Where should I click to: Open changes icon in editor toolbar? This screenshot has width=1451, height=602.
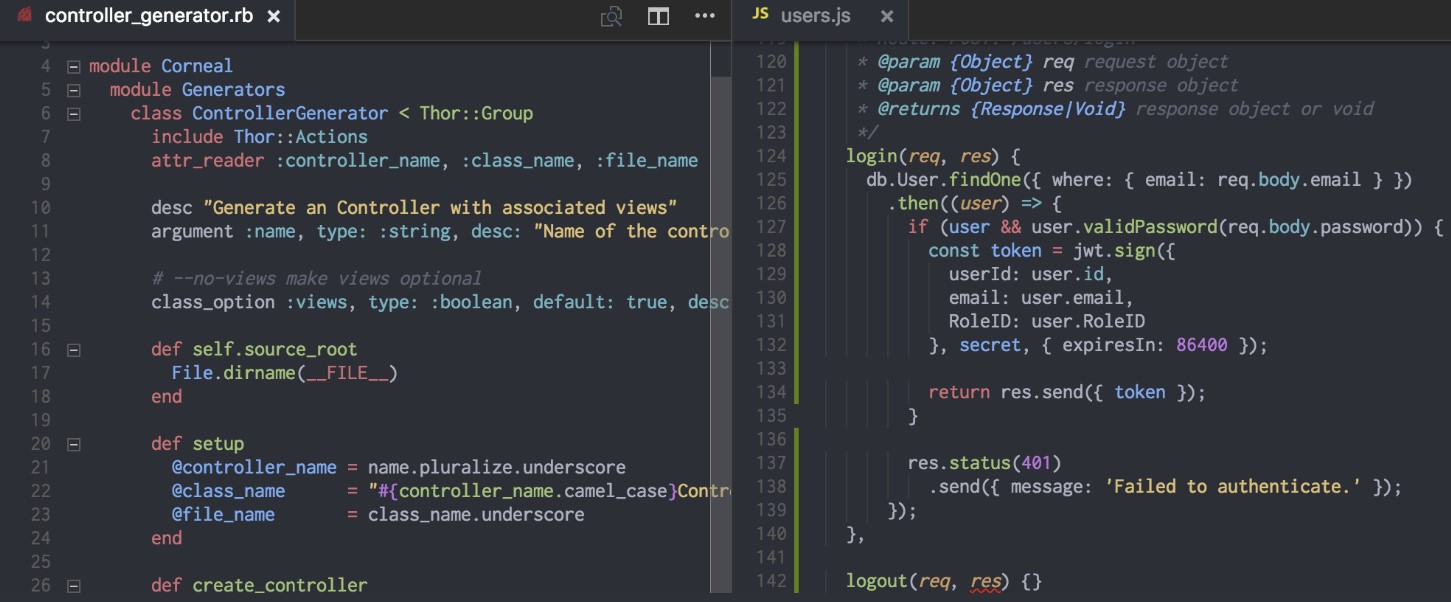(x=611, y=17)
